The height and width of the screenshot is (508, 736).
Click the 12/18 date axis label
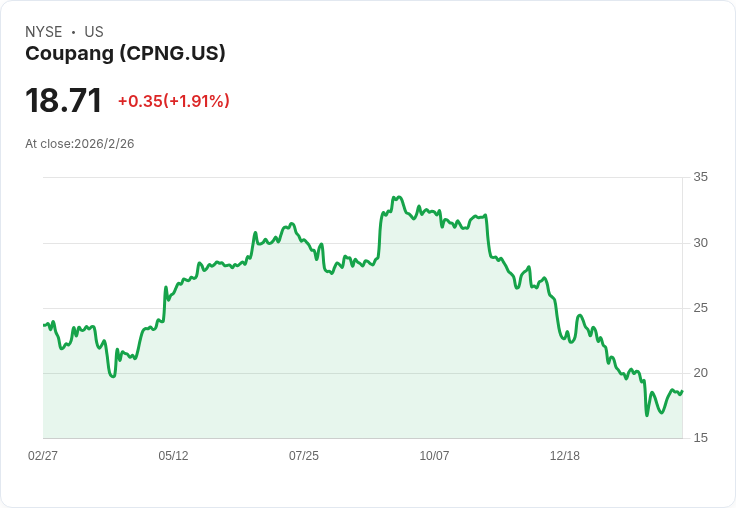(x=565, y=455)
